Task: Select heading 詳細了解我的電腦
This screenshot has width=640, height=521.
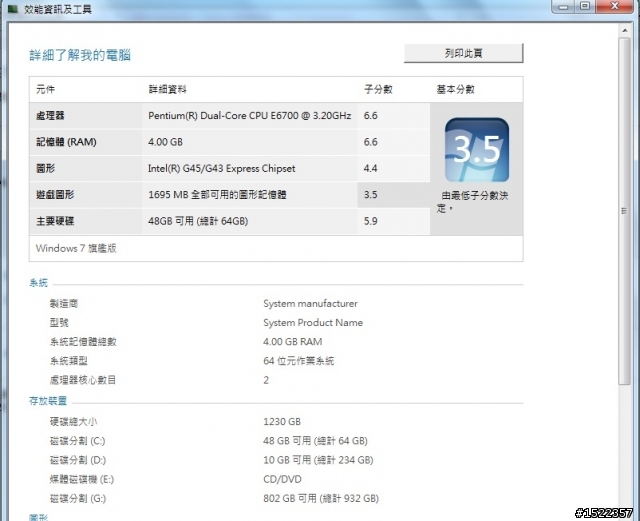Action: click(80, 55)
